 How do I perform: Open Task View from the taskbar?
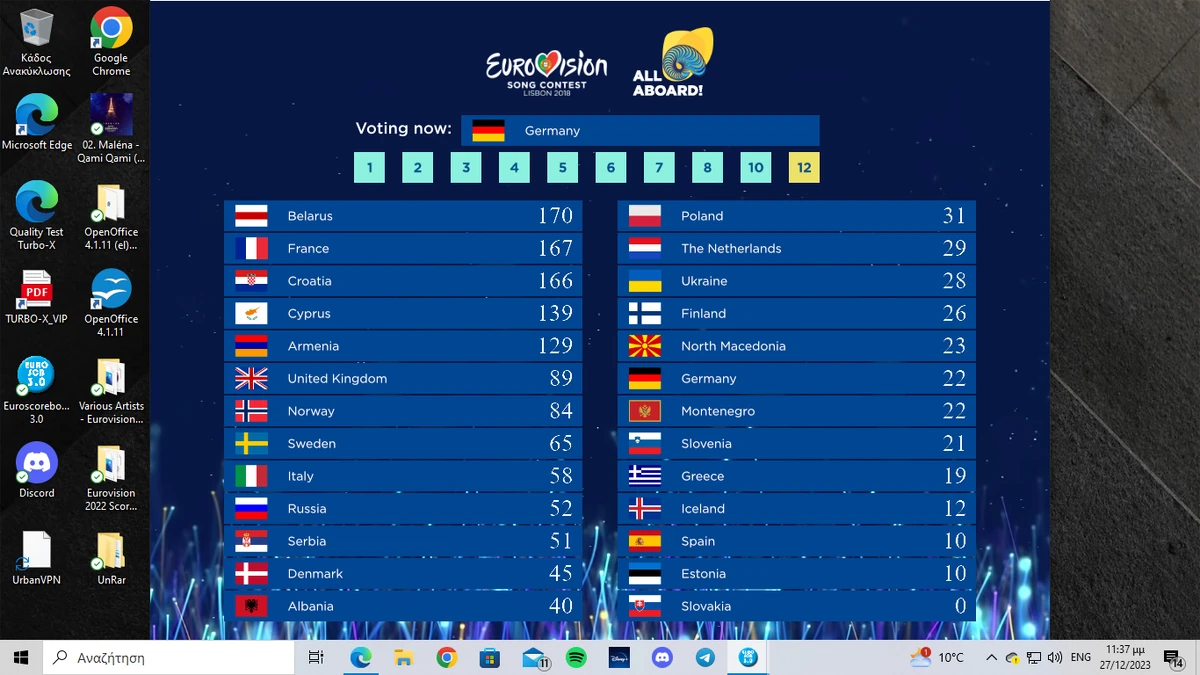316,658
